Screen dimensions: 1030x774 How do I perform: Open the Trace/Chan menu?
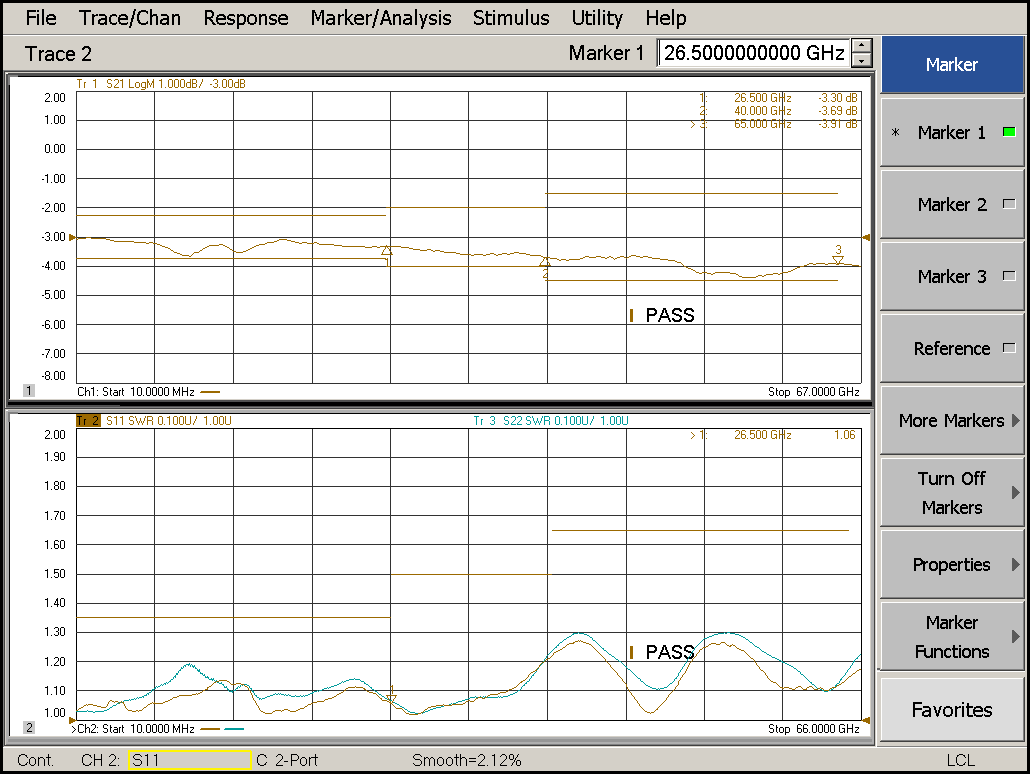129,18
